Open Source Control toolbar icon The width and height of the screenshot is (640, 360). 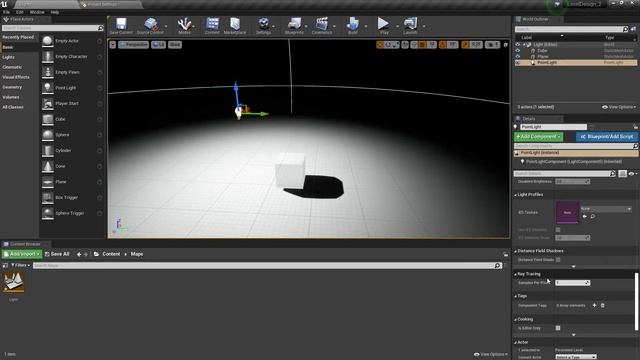150,25
